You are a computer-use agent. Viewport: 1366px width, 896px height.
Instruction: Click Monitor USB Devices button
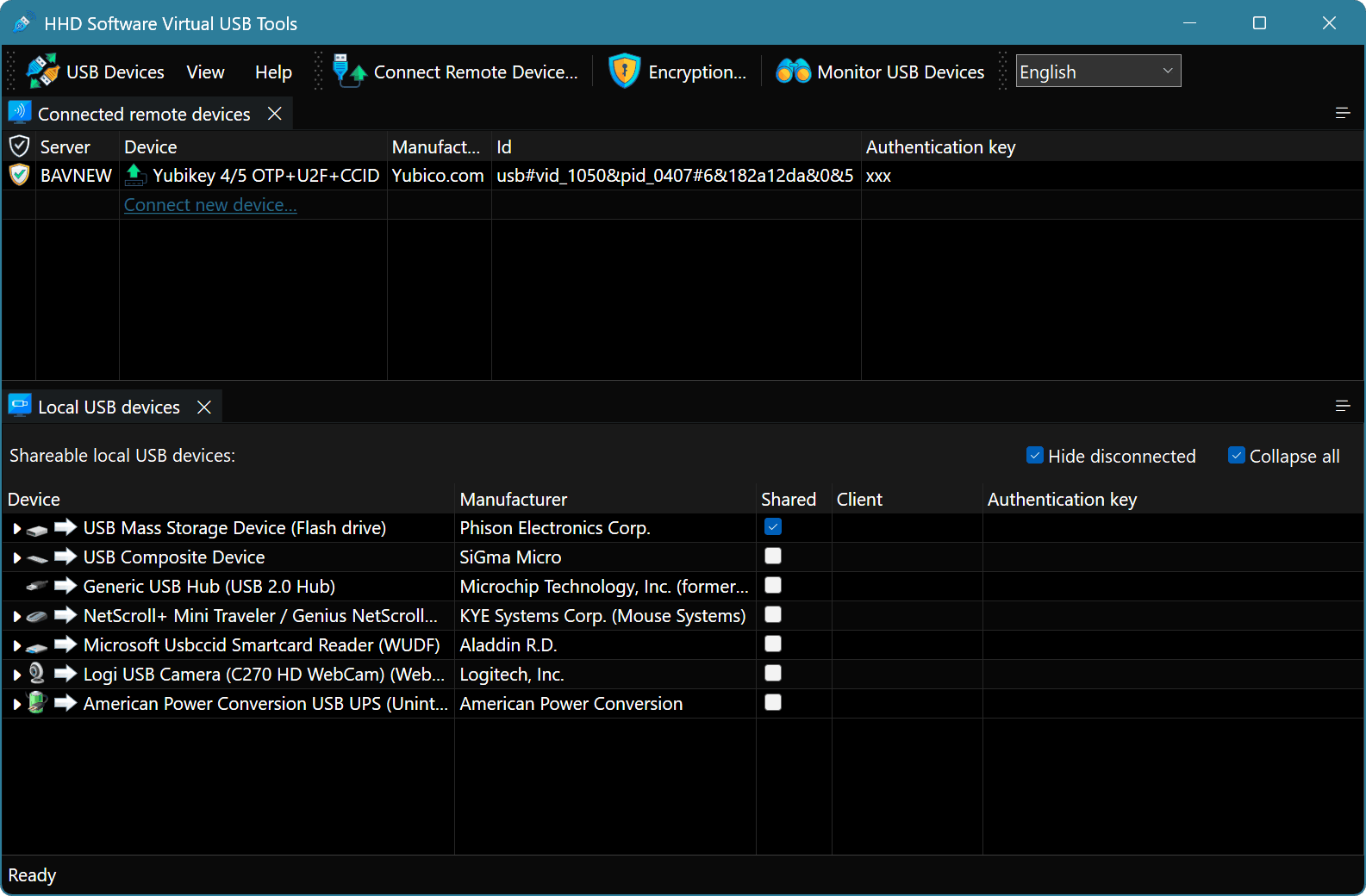coord(880,72)
